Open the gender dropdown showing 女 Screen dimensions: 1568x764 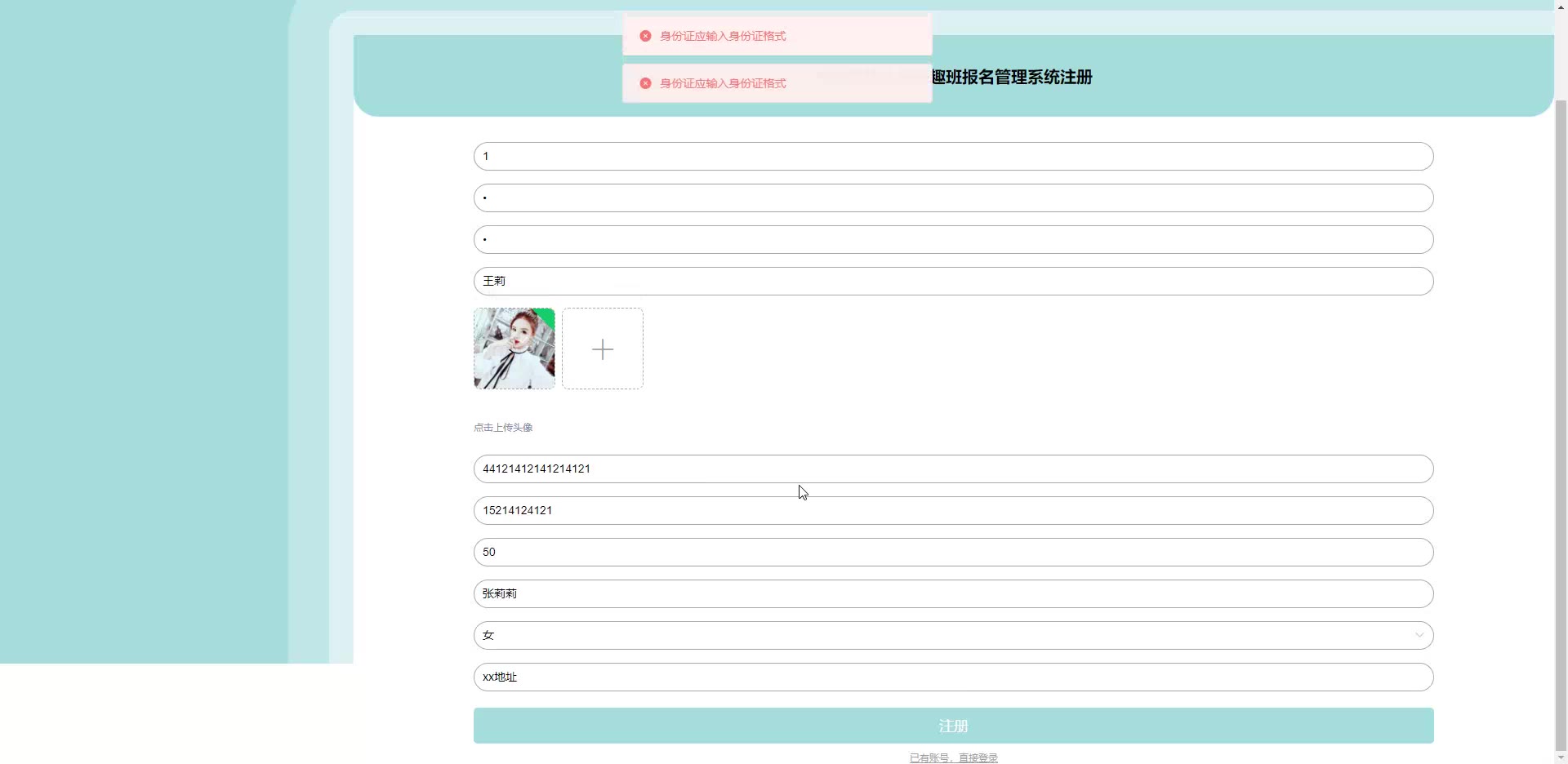[953, 635]
